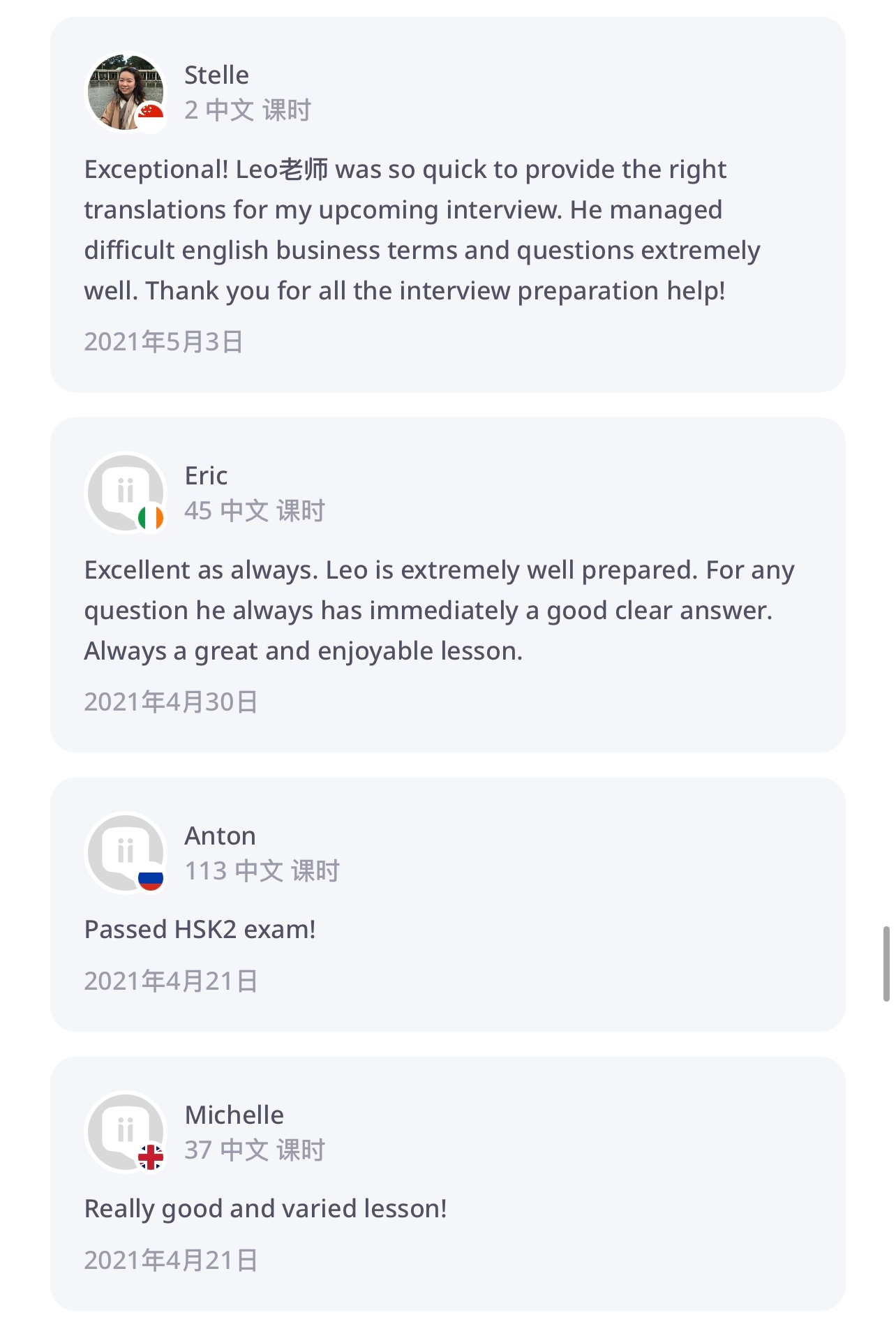
Task: Click Eric's 45 中文 课时 lesson count
Action: pyautogui.click(x=255, y=510)
